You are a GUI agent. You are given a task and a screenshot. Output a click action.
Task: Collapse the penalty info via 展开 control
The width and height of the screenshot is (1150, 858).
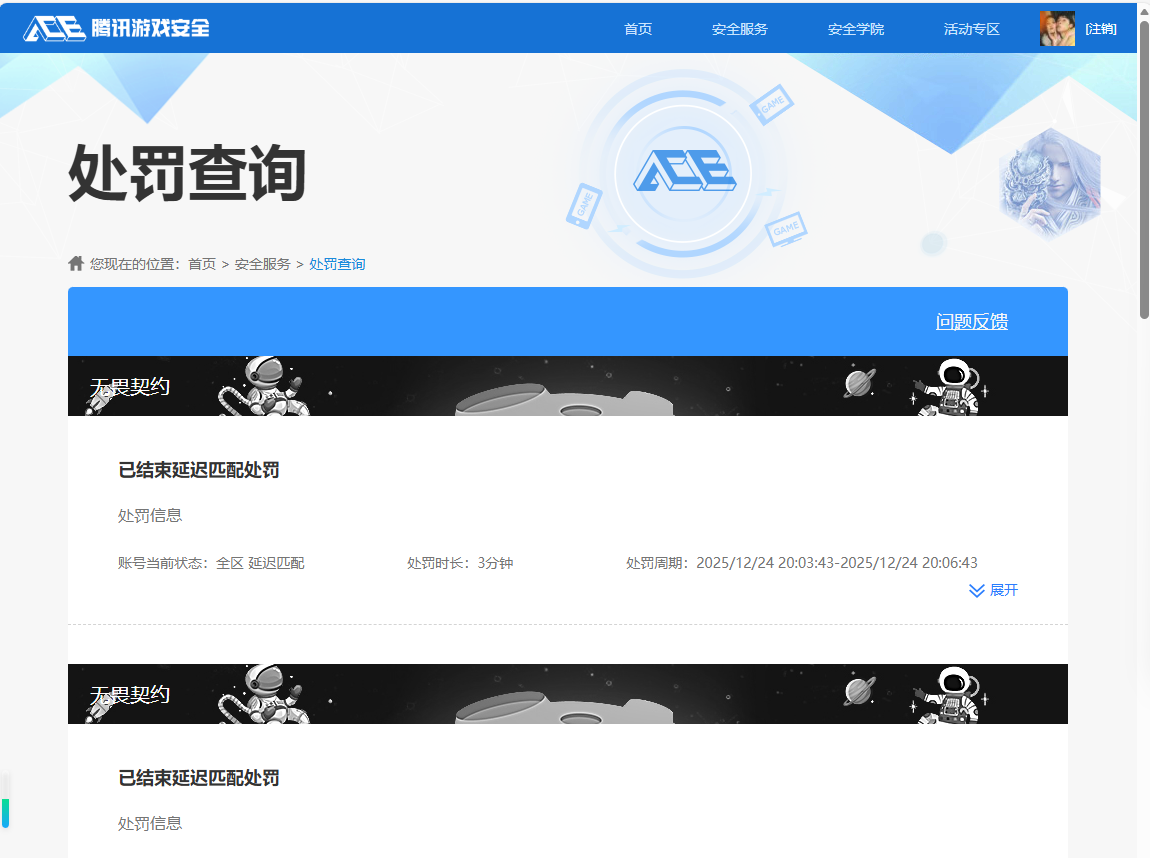[x=1006, y=590]
